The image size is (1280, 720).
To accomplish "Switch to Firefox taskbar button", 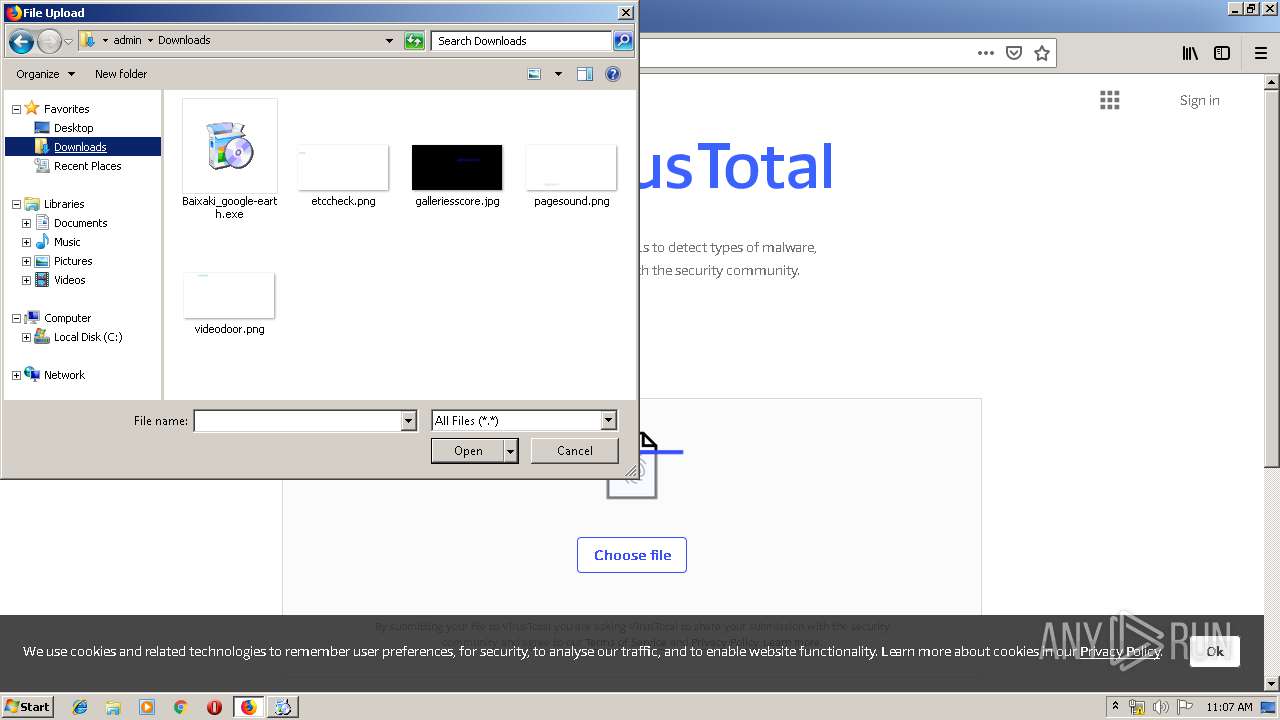I will tap(249, 707).
